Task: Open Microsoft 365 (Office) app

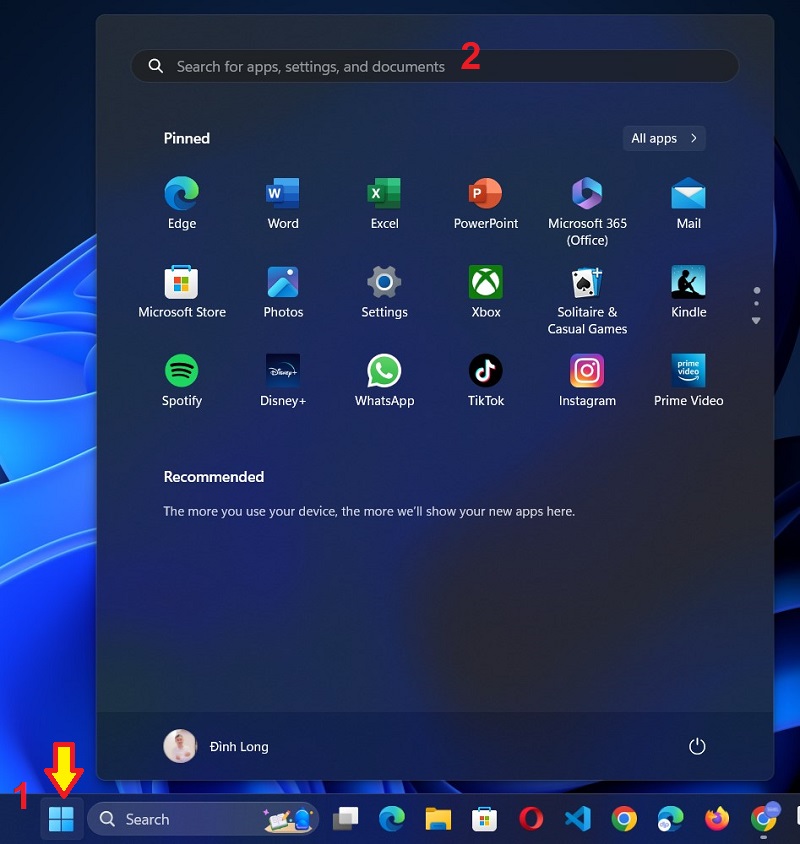Action: coord(587,211)
